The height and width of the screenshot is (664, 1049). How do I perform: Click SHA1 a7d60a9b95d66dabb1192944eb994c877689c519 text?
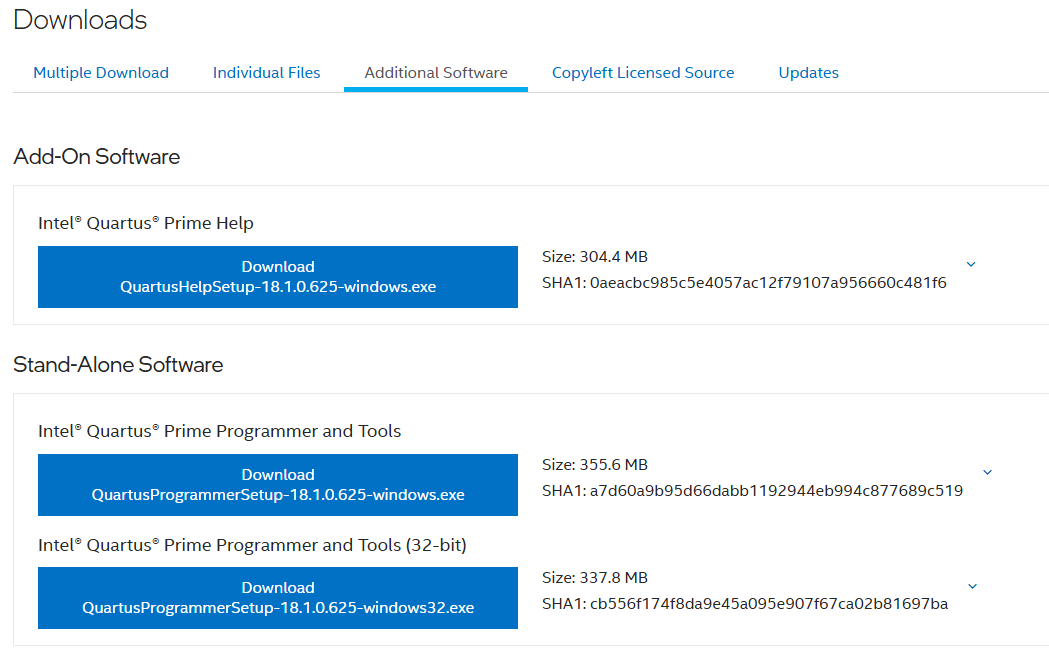tap(752, 491)
